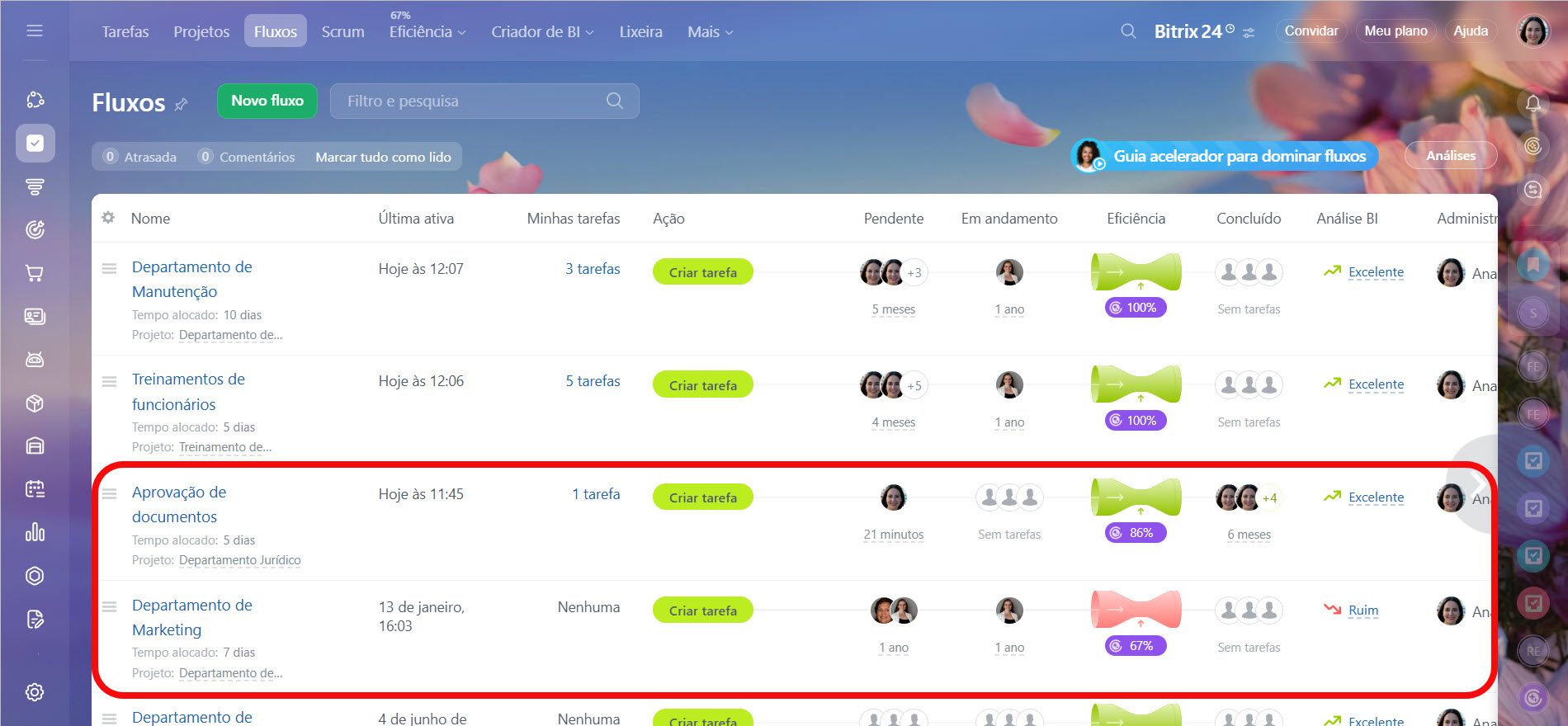The height and width of the screenshot is (726, 1568).
Task: Click the 100% efficiency badge of Manutenção
Action: tap(1136, 308)
